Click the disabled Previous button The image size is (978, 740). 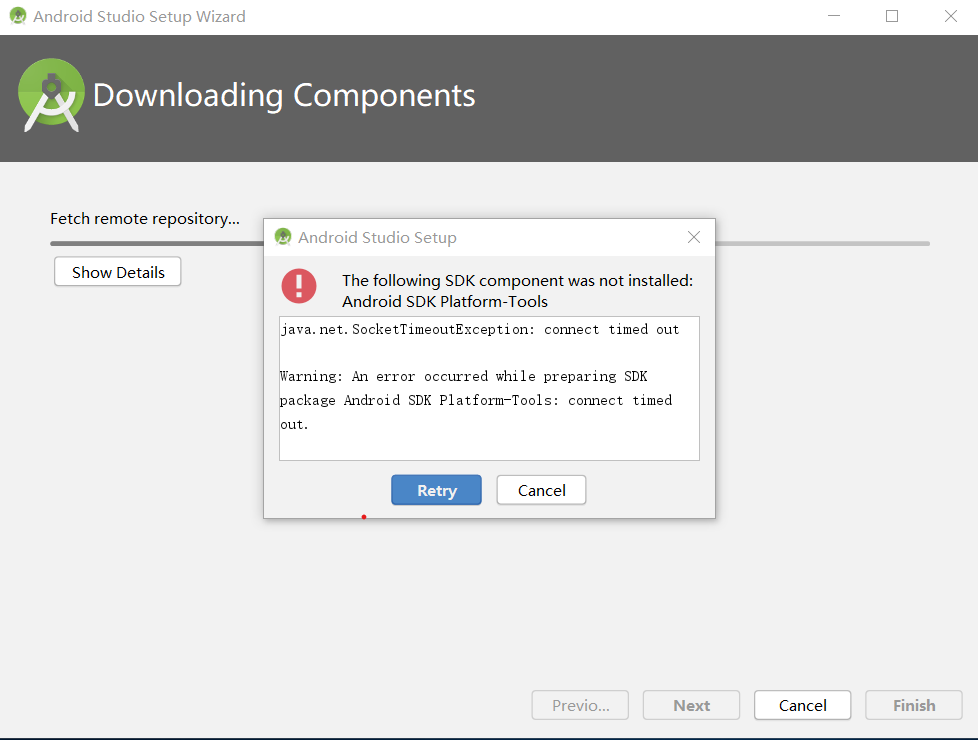pyautogui.click(x=580, y=705)
